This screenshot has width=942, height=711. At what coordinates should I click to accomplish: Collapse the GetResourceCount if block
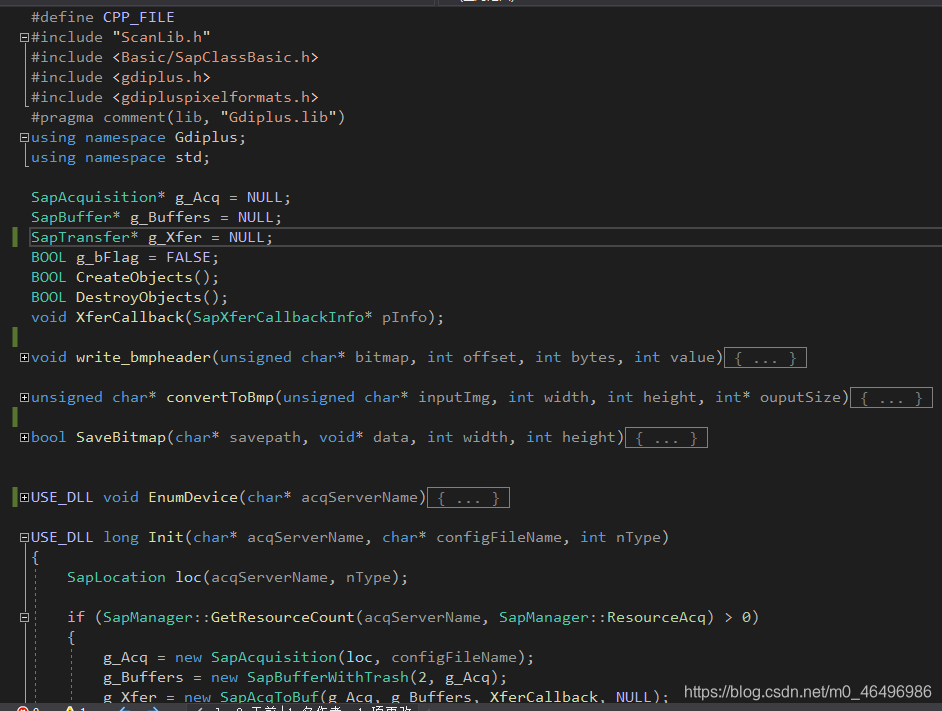click(x=24, y=617)
